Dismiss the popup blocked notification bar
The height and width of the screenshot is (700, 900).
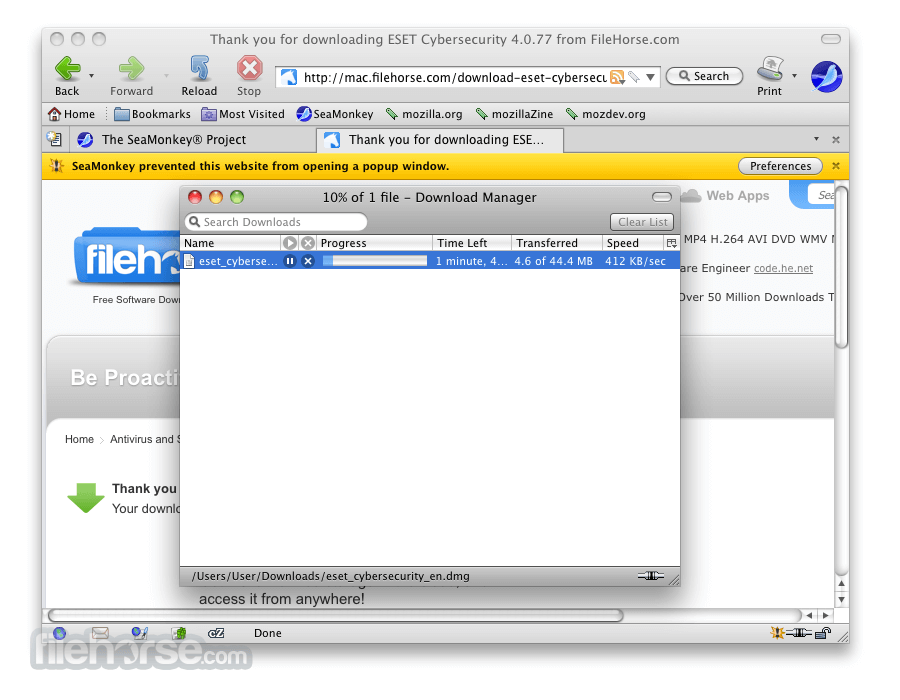[x=836, y=166]
